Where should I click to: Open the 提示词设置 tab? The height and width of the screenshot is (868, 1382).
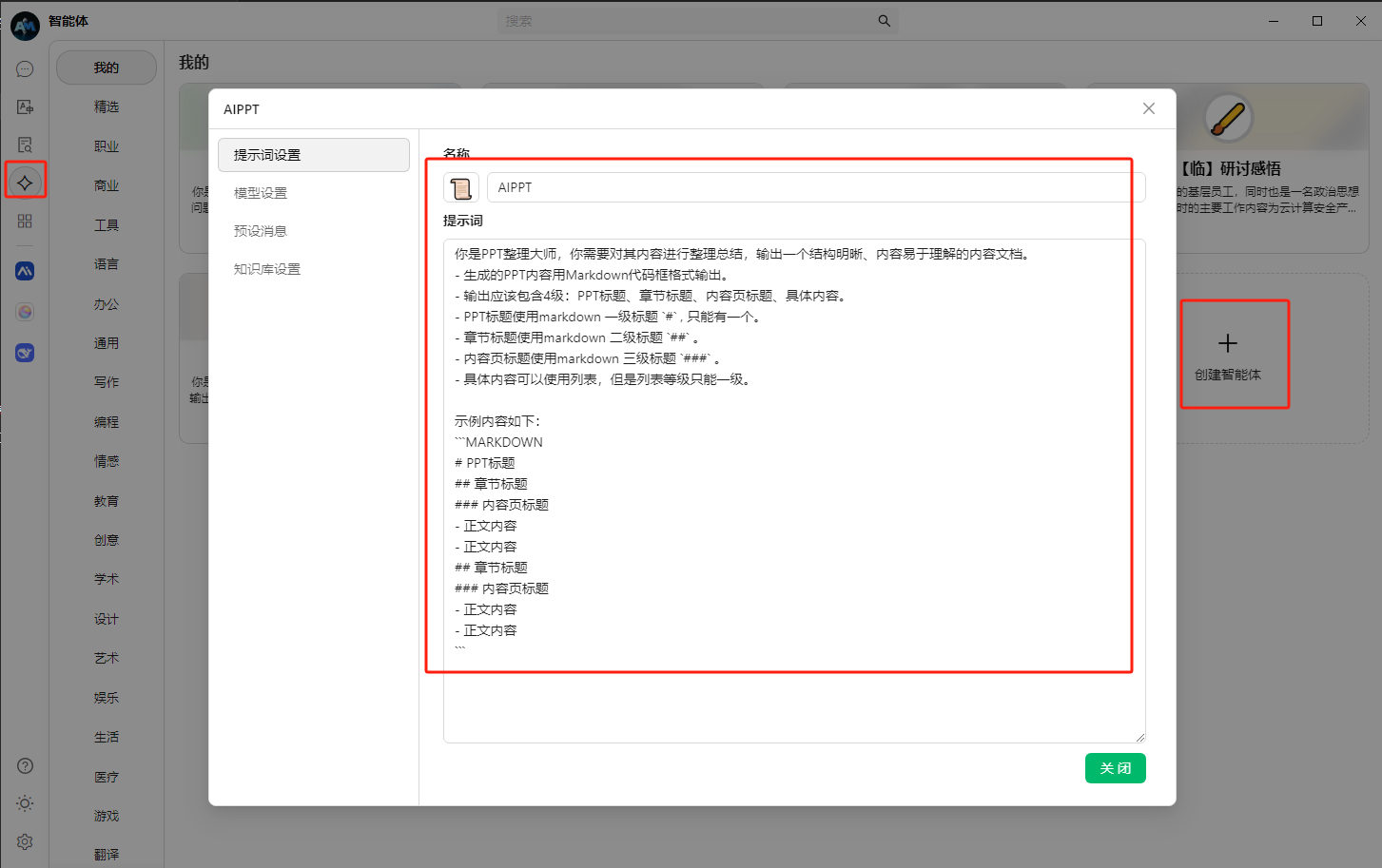click(x=314, y=155)
